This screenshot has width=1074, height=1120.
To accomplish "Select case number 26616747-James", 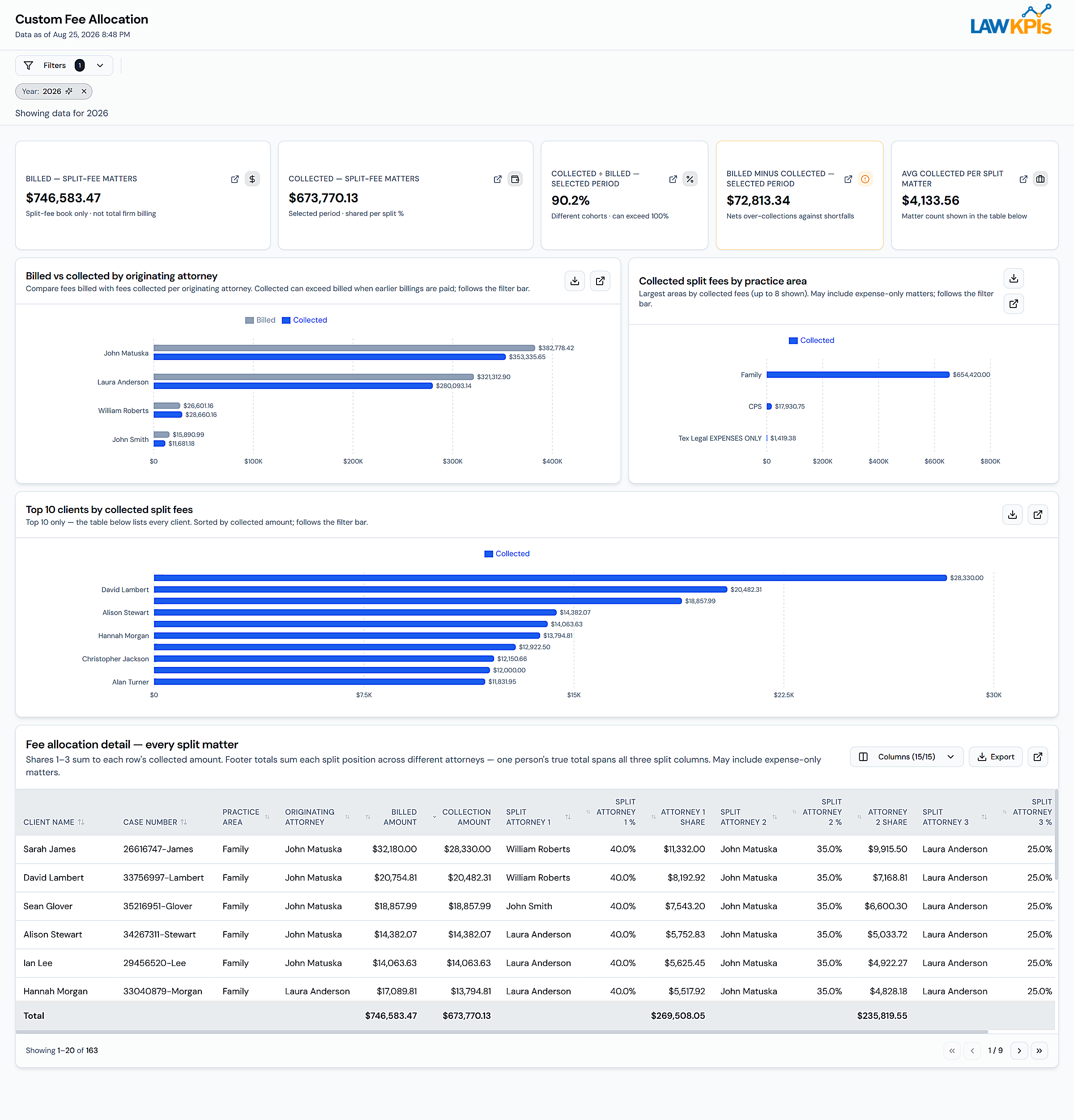I will [x=158, y=849].
